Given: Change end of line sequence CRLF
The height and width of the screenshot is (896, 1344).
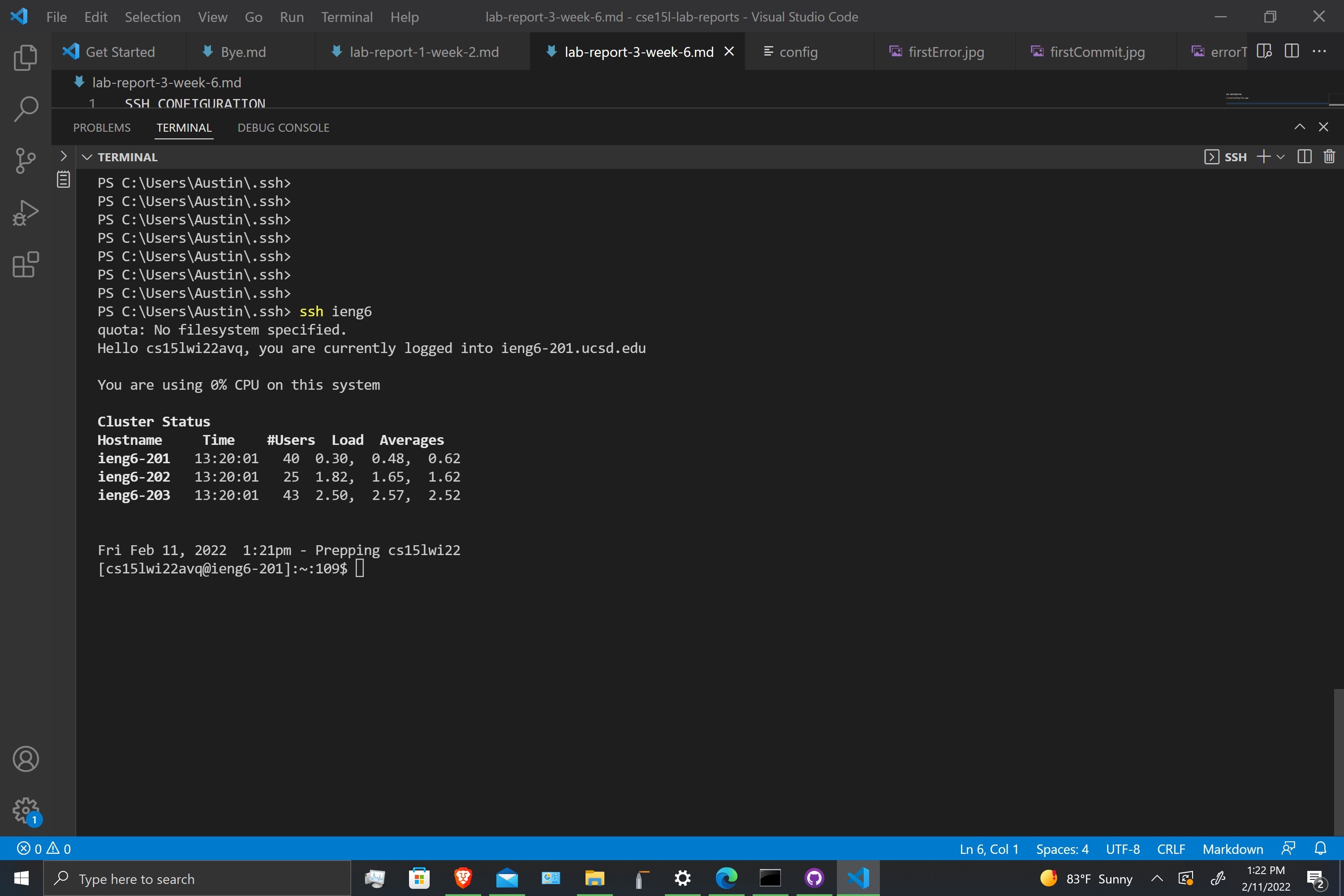Looking at the screenshot, I should pos(1171,849).
